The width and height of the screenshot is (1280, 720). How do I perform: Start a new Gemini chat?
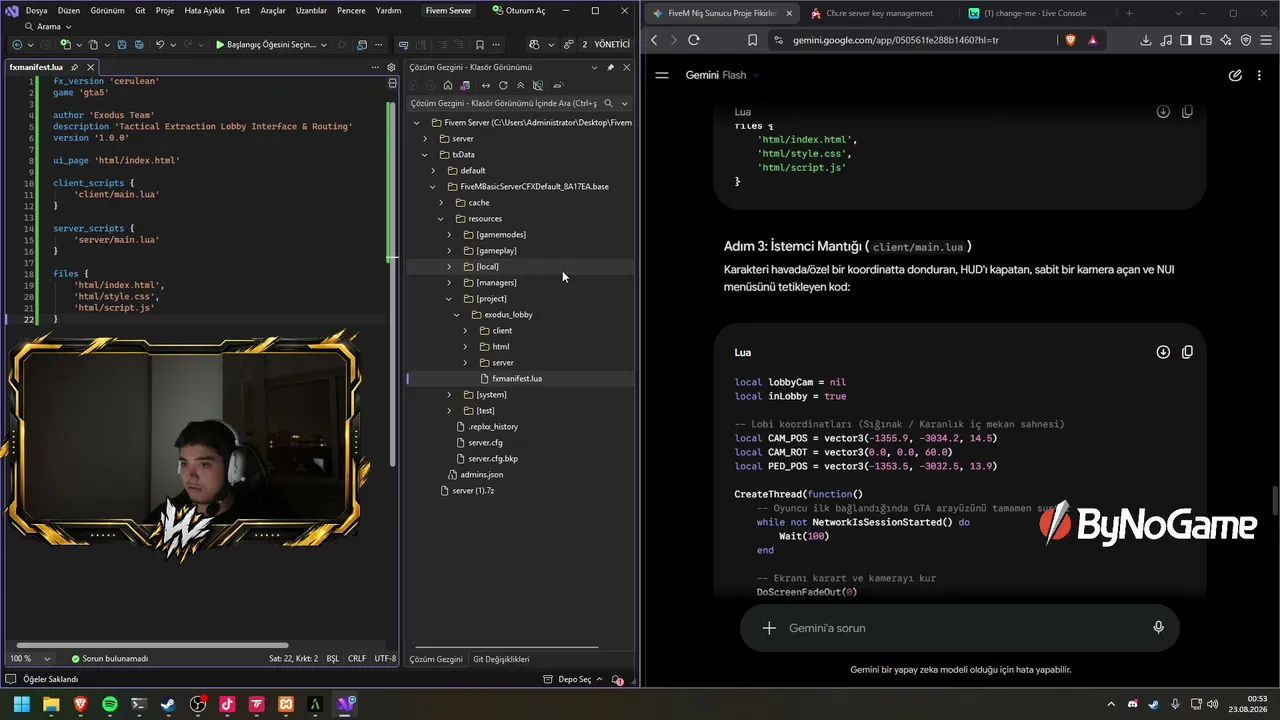1235,75
